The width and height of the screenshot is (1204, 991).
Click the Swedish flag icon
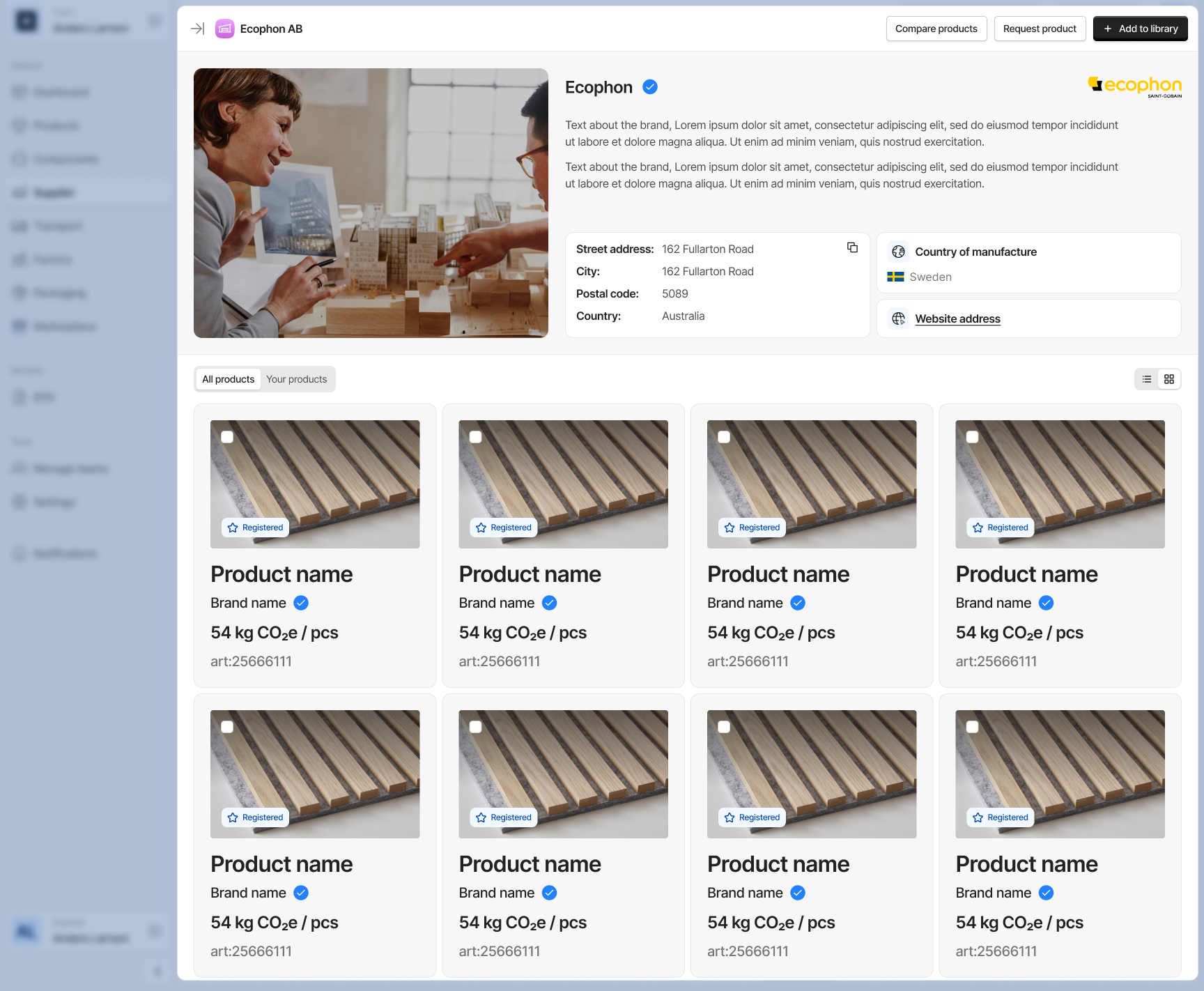tap(895, 277)
